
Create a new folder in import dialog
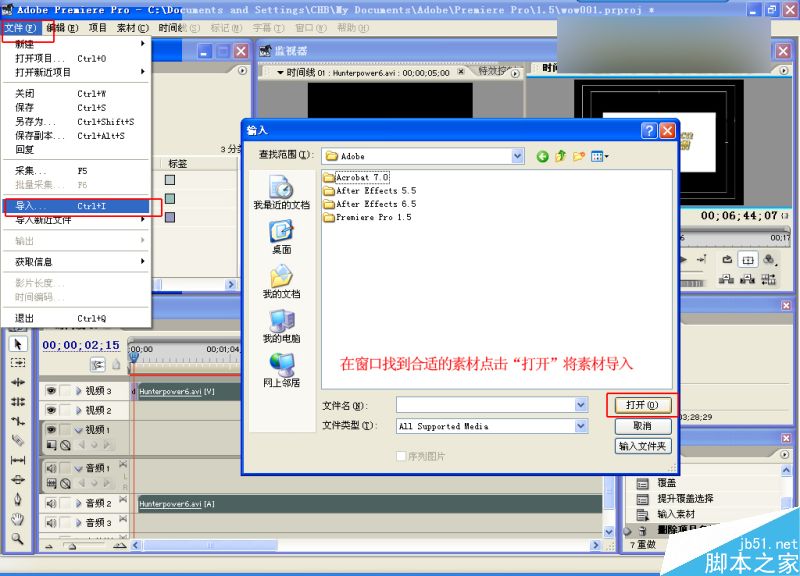click(579, 157)
